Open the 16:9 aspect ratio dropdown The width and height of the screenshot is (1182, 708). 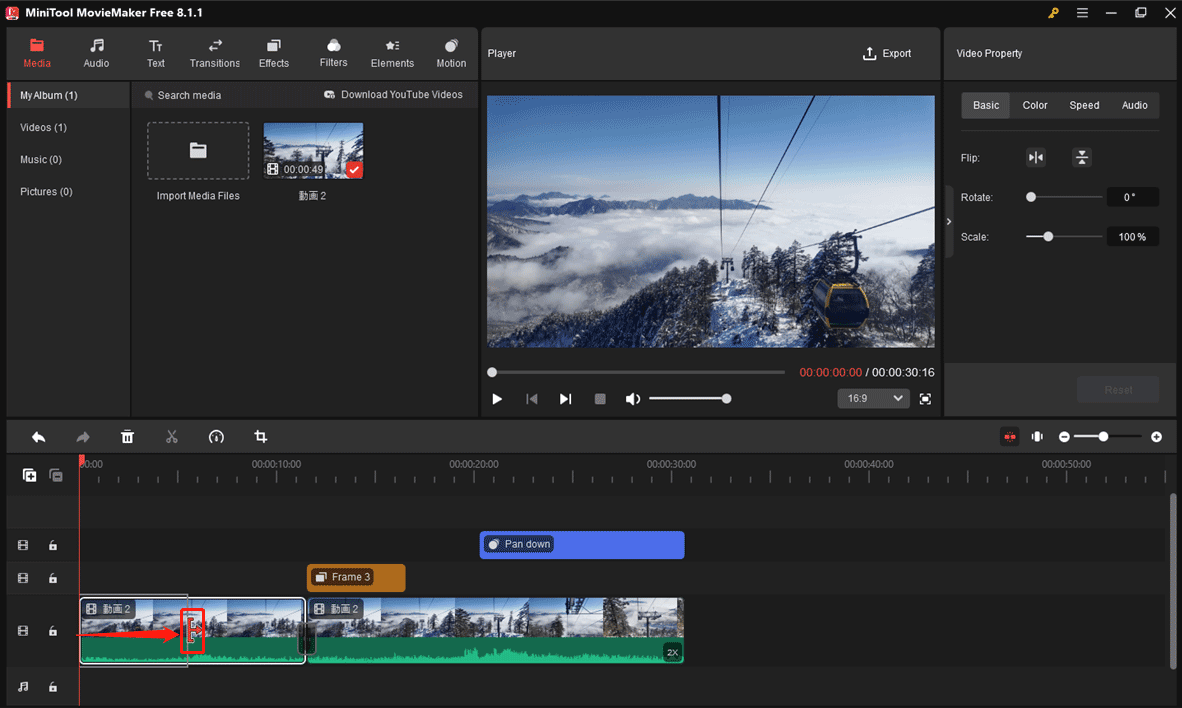tap(874, 398)
